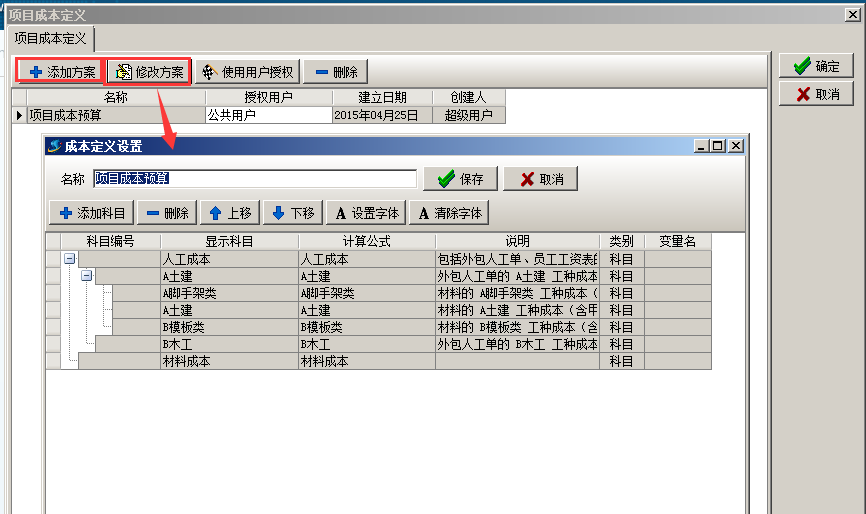
Task: Click 清除字体 to clear font
Action: coord(449,213)
